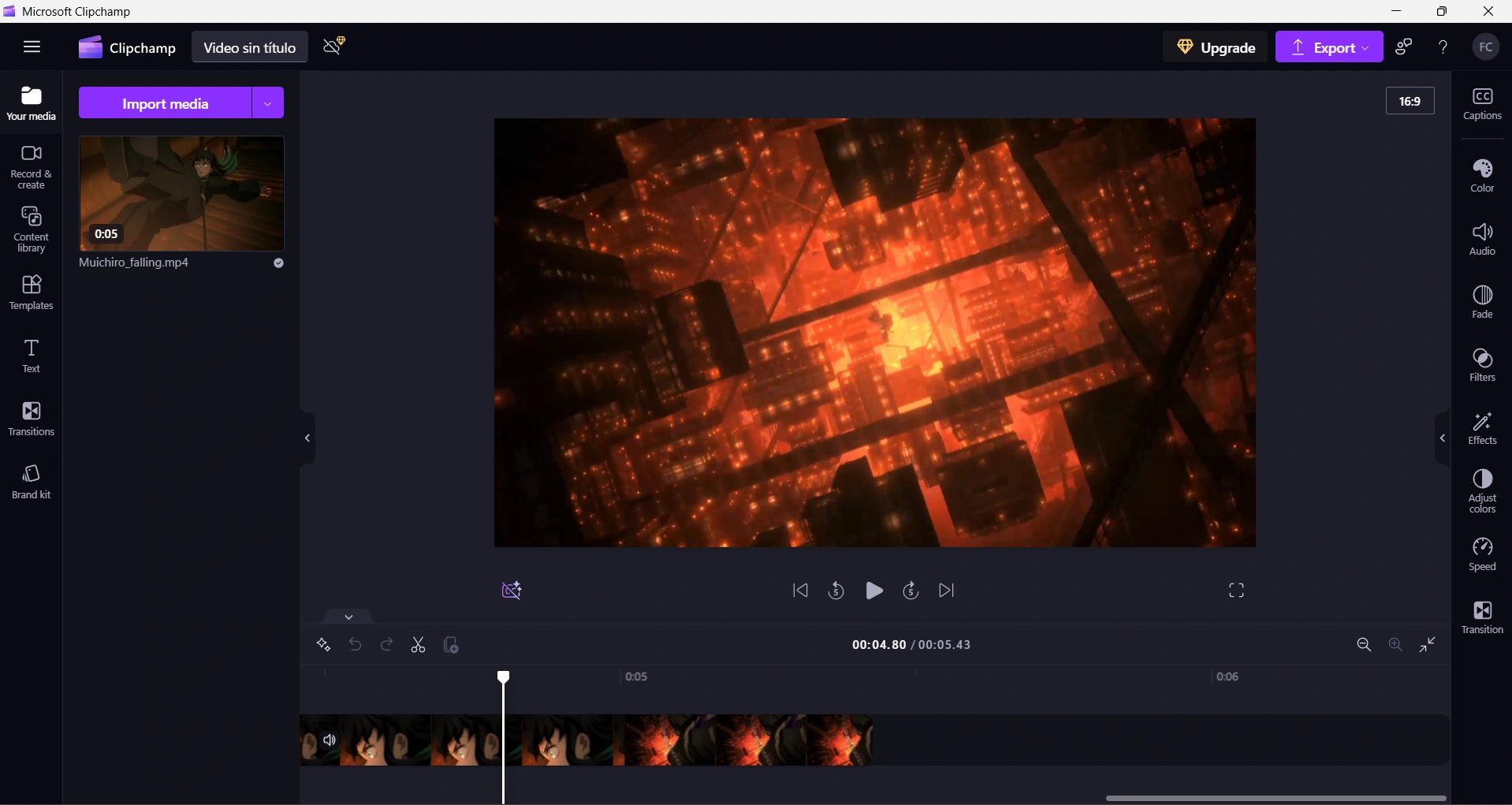Enter fullscreen preview mode
Image resolution: width=1512 pixels, height=805 pixels.
pos(1236,591)
